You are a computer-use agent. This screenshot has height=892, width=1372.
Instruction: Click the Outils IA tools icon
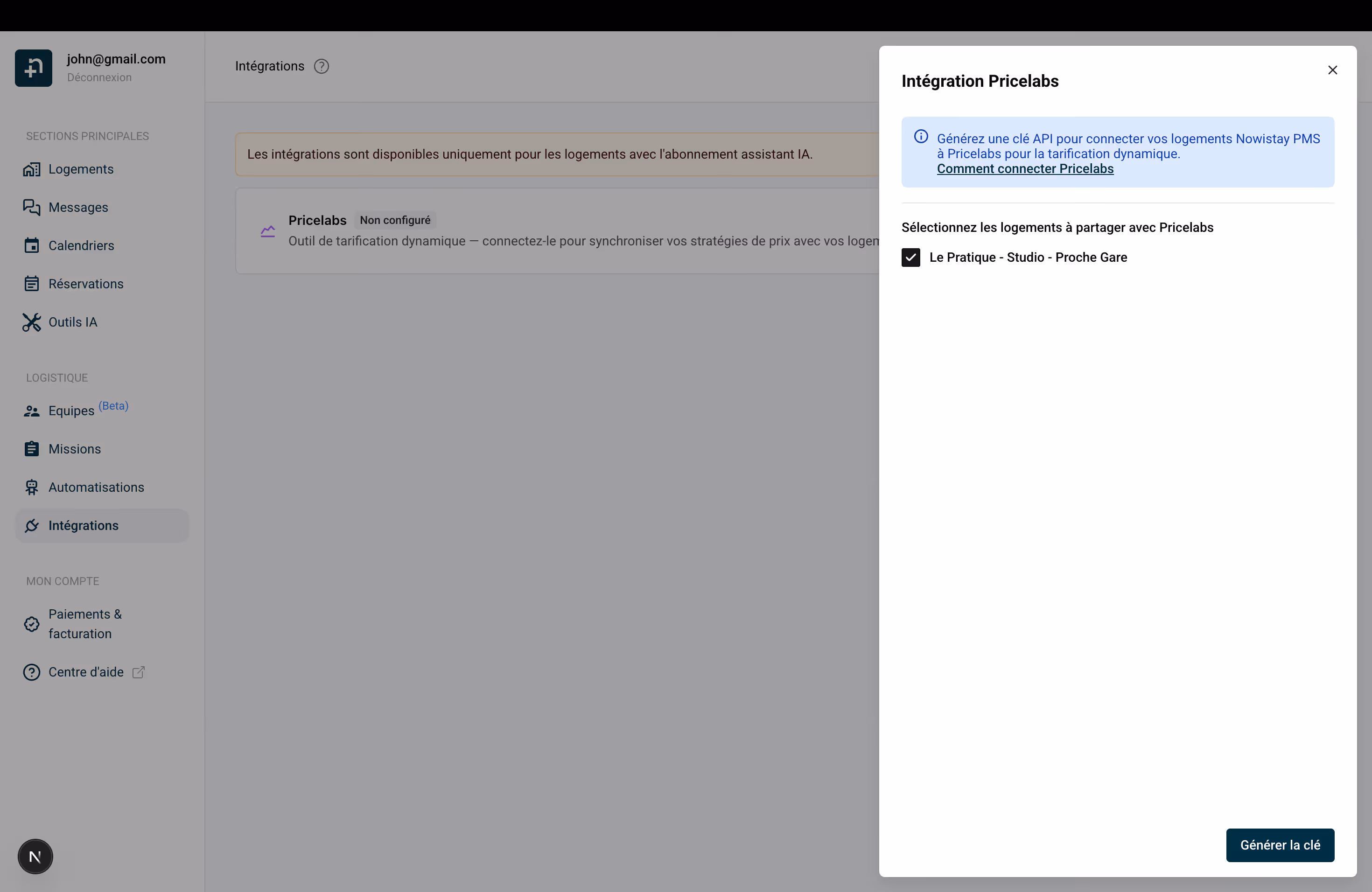[32, 322]
